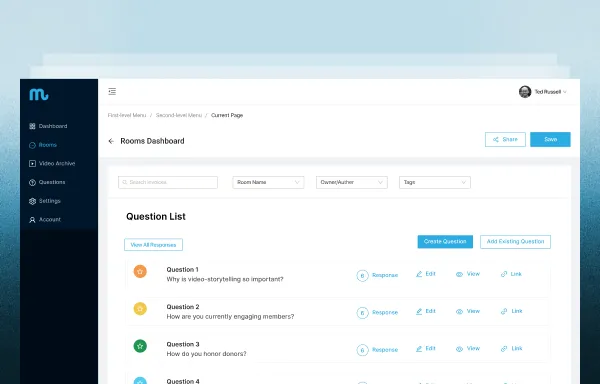Open Response for Question 1
This screenshot has height=384, width=600.
pos(385,275)
